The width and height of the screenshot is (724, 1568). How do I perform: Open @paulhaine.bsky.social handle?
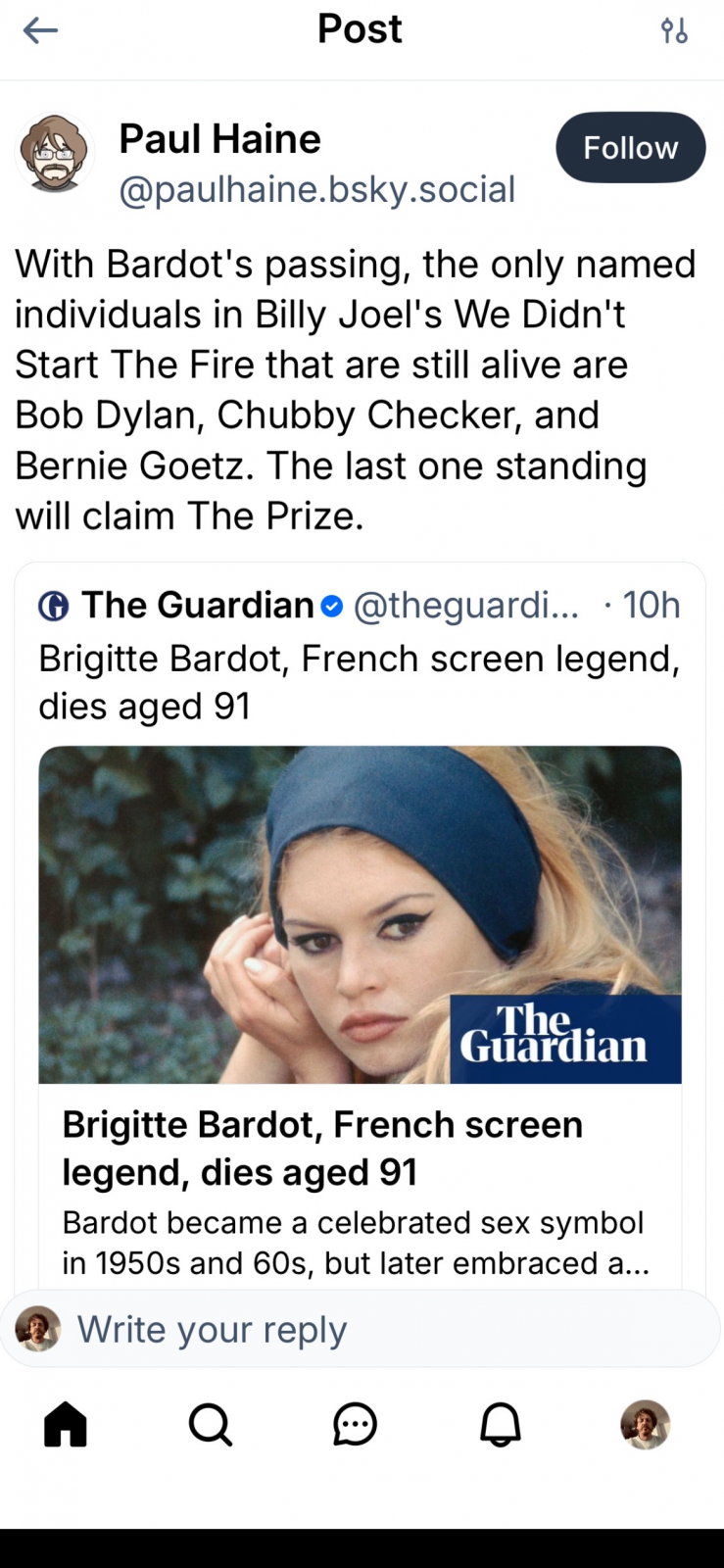316,189
